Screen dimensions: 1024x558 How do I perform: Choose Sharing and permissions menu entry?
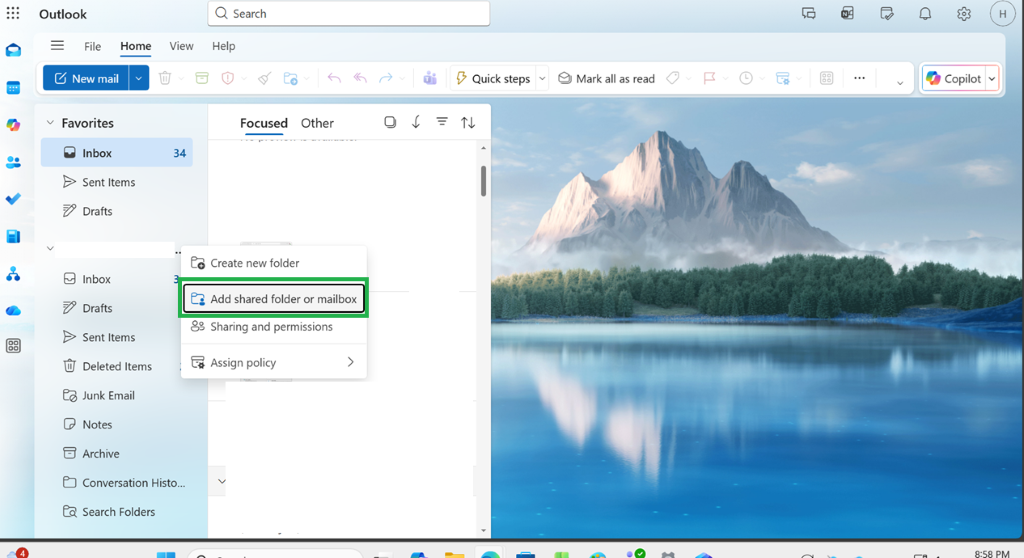click(274, 327)
